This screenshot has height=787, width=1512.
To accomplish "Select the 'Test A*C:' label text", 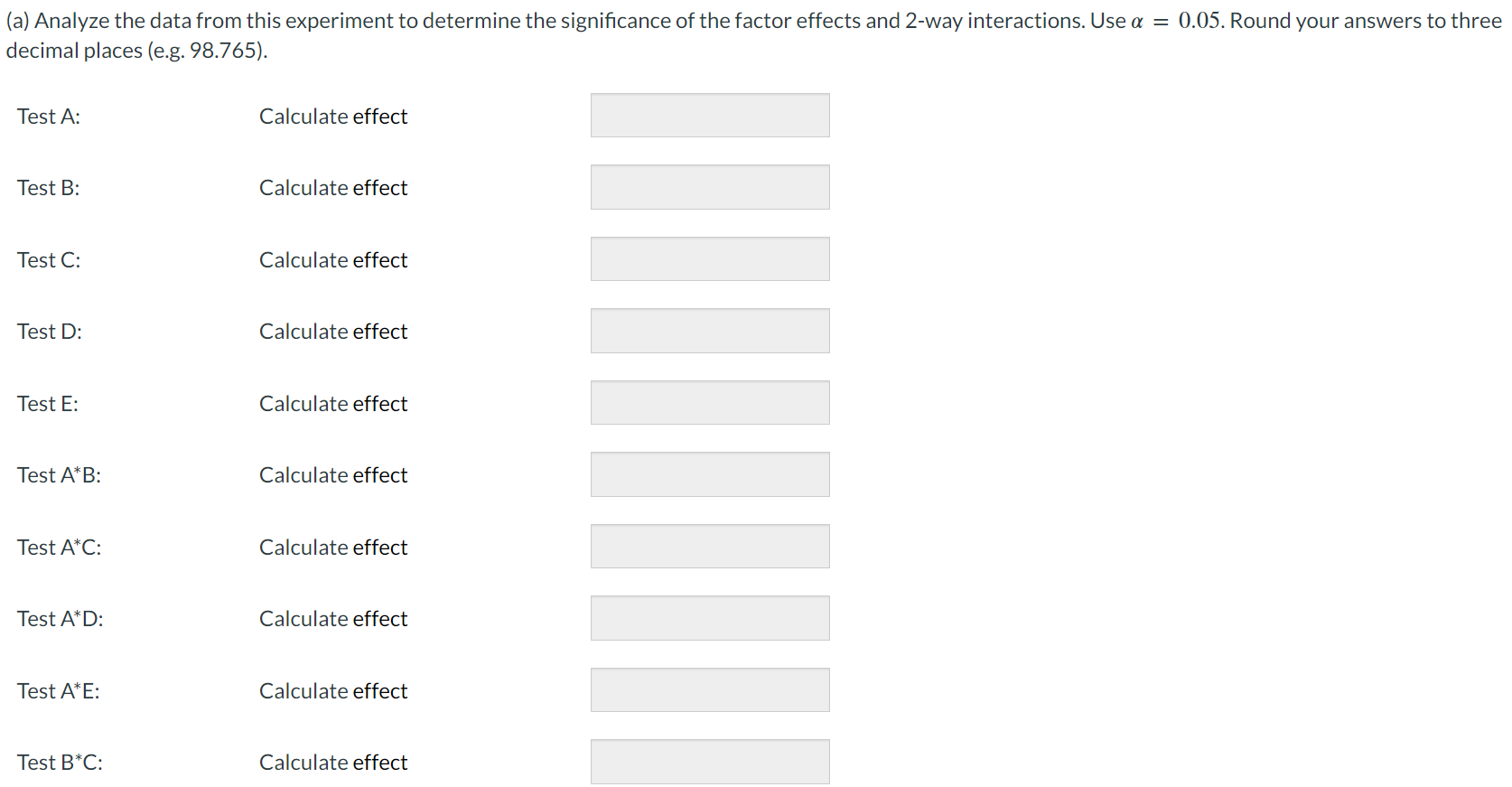I will point(60,548).
